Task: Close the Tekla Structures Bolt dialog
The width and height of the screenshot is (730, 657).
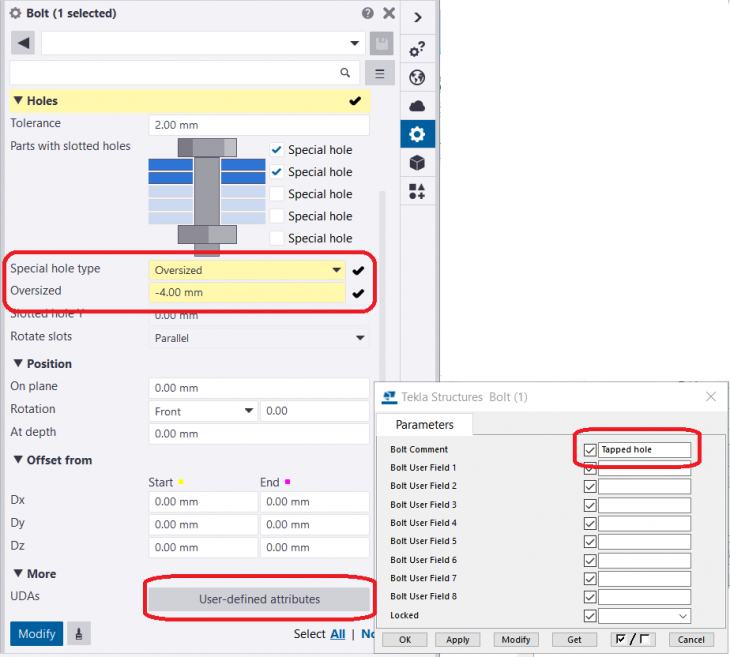Action: (710, 397)
